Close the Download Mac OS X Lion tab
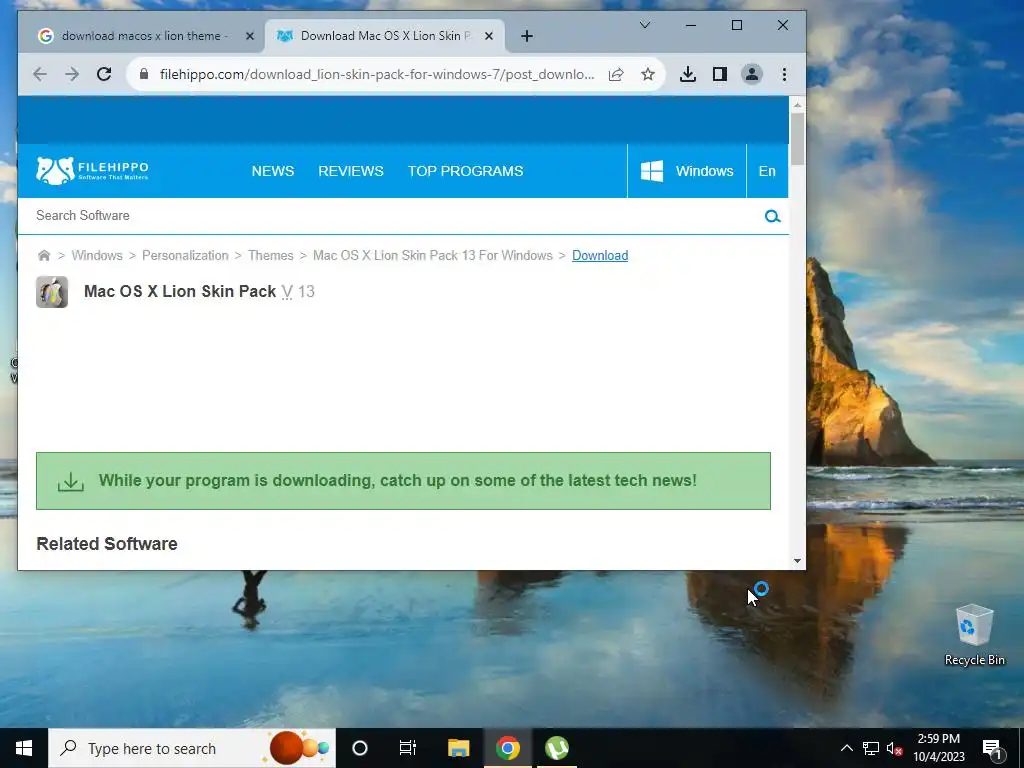This screenshot has height=768, width=1024. 488,37
